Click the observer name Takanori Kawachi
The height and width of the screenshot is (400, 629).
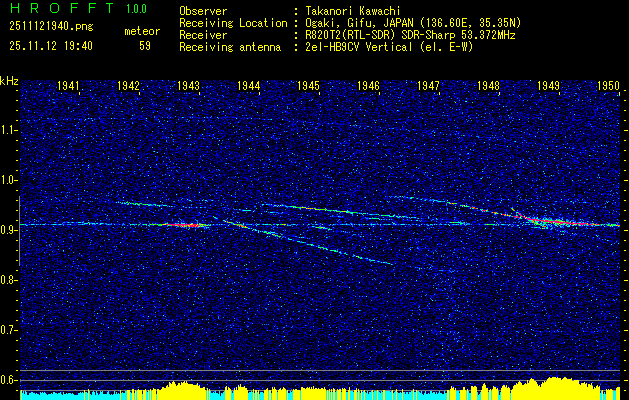352,11
